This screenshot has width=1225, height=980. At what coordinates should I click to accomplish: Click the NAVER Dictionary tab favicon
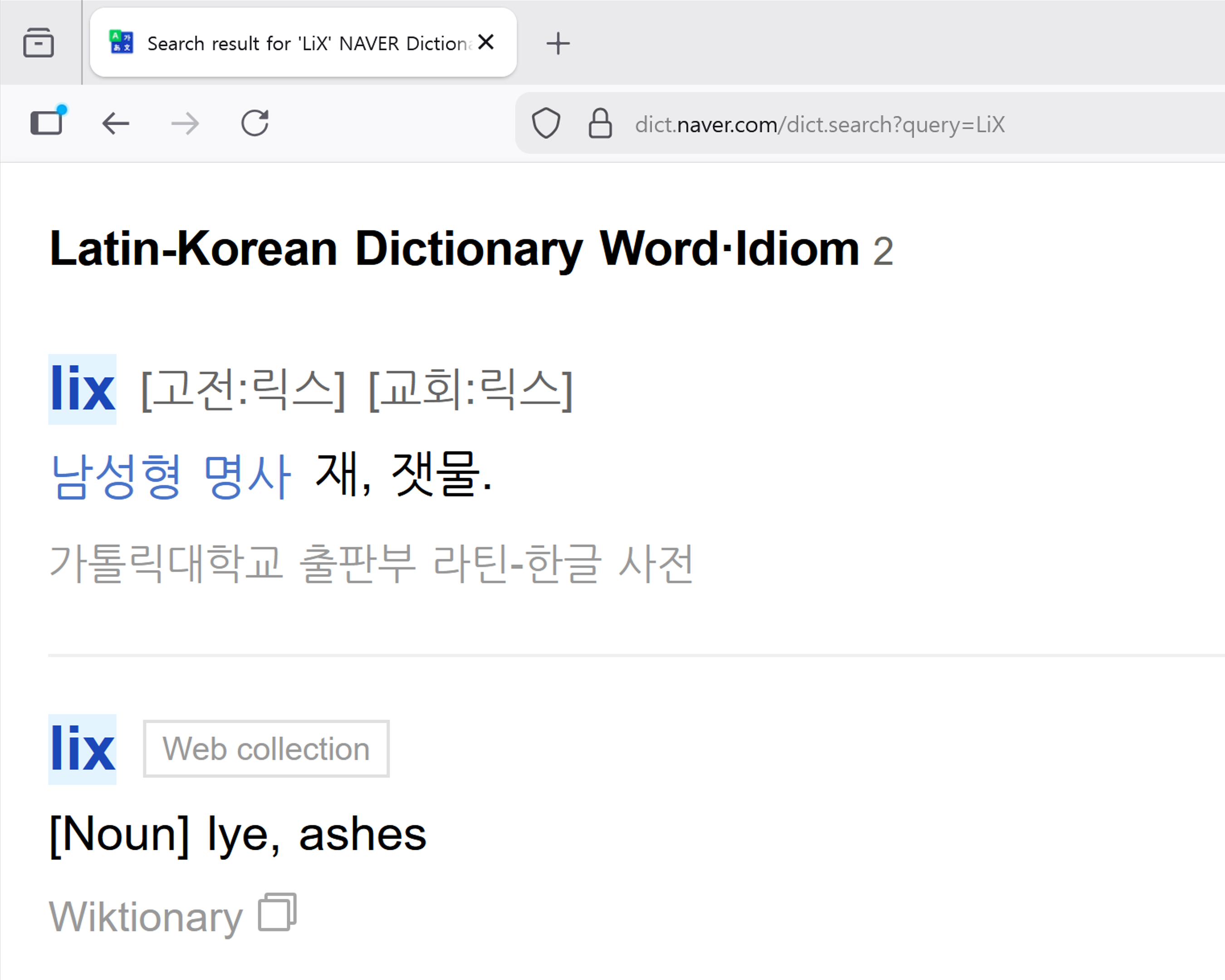121,43
